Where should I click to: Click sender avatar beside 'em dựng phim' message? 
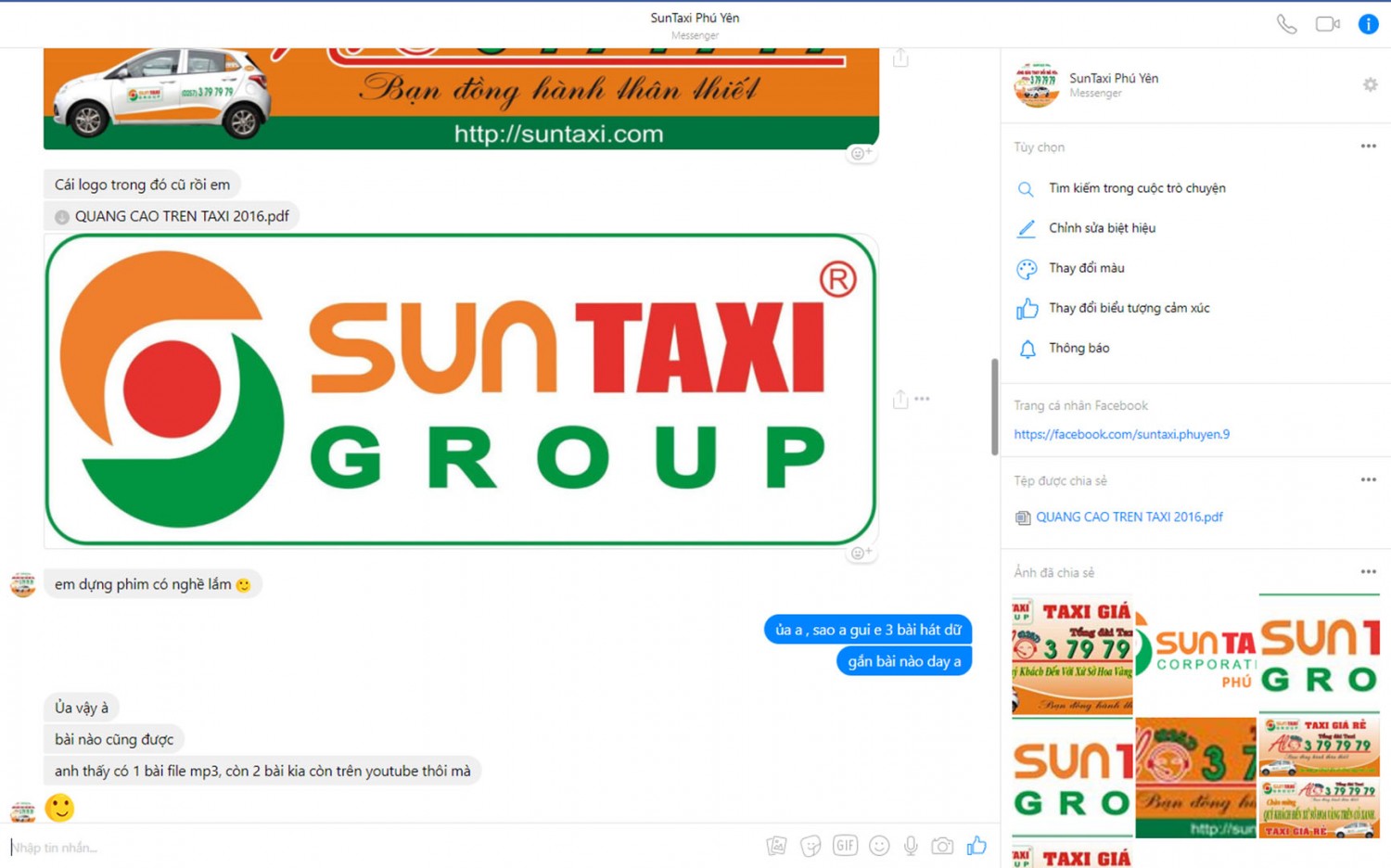point(22,584)
